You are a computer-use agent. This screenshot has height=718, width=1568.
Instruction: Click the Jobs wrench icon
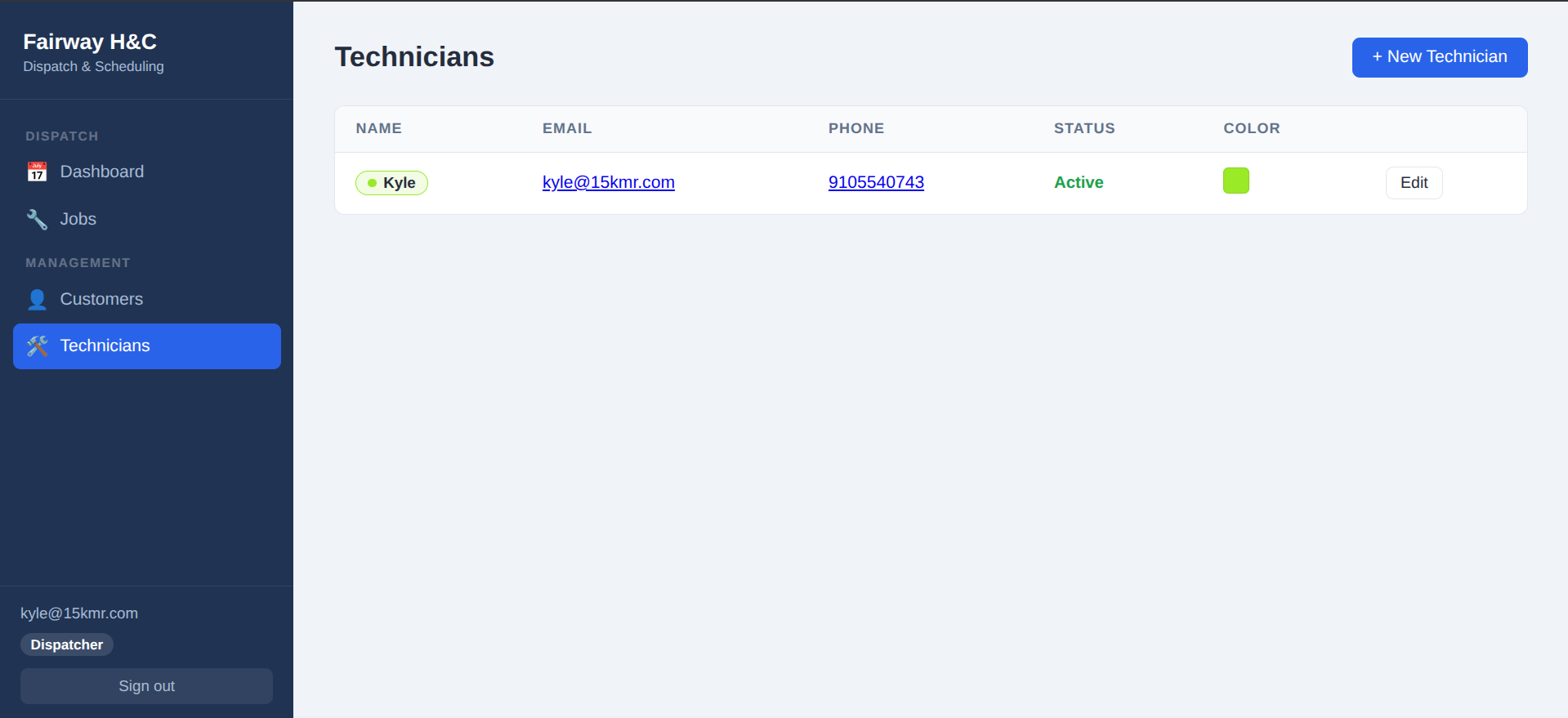[37, 219]
